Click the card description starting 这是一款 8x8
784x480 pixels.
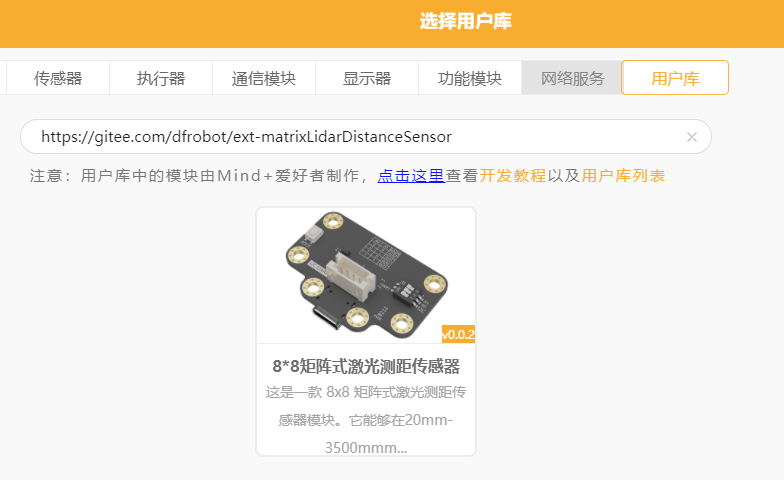point(366,420)
